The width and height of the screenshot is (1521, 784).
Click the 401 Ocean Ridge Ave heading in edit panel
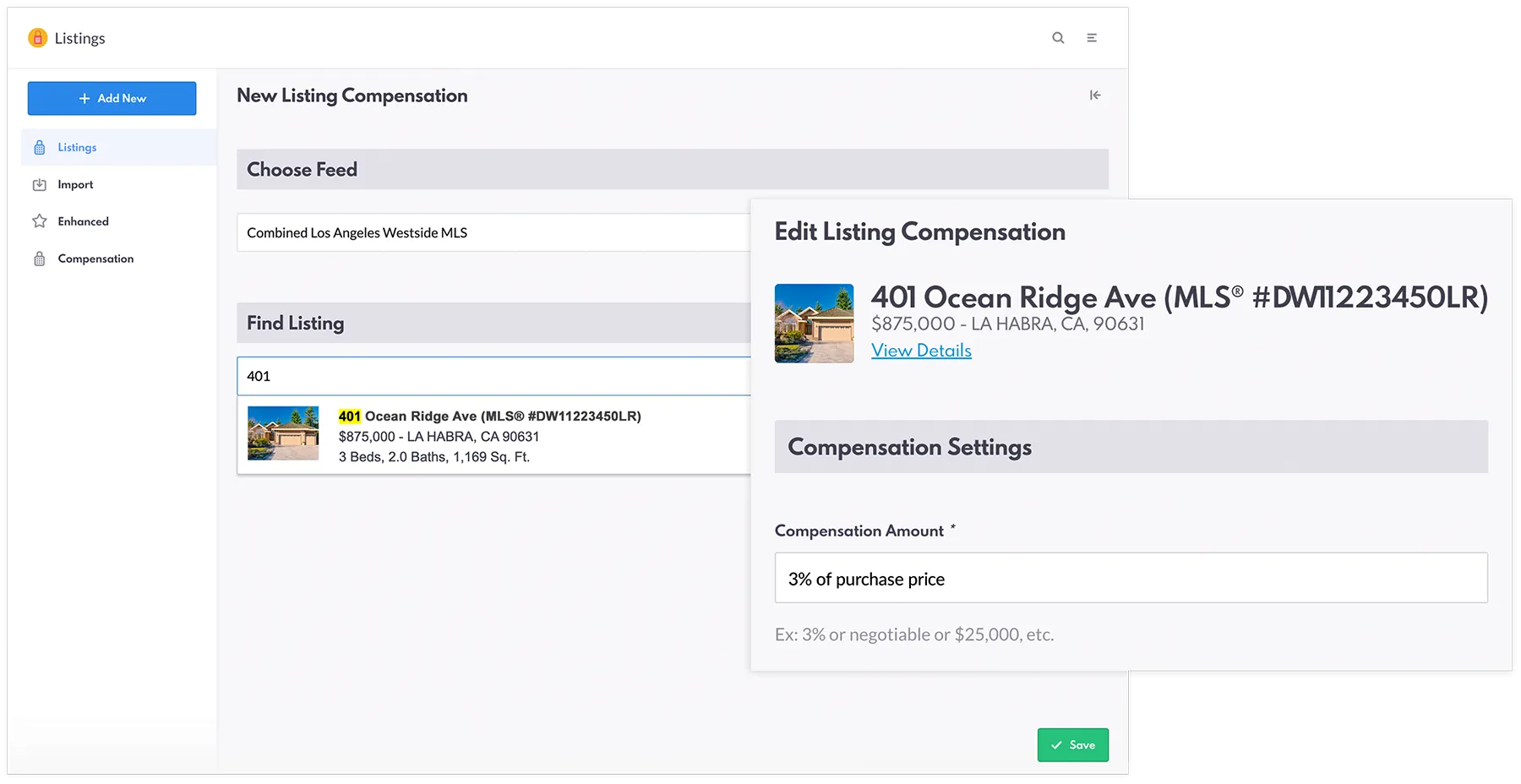[1179, 298]
